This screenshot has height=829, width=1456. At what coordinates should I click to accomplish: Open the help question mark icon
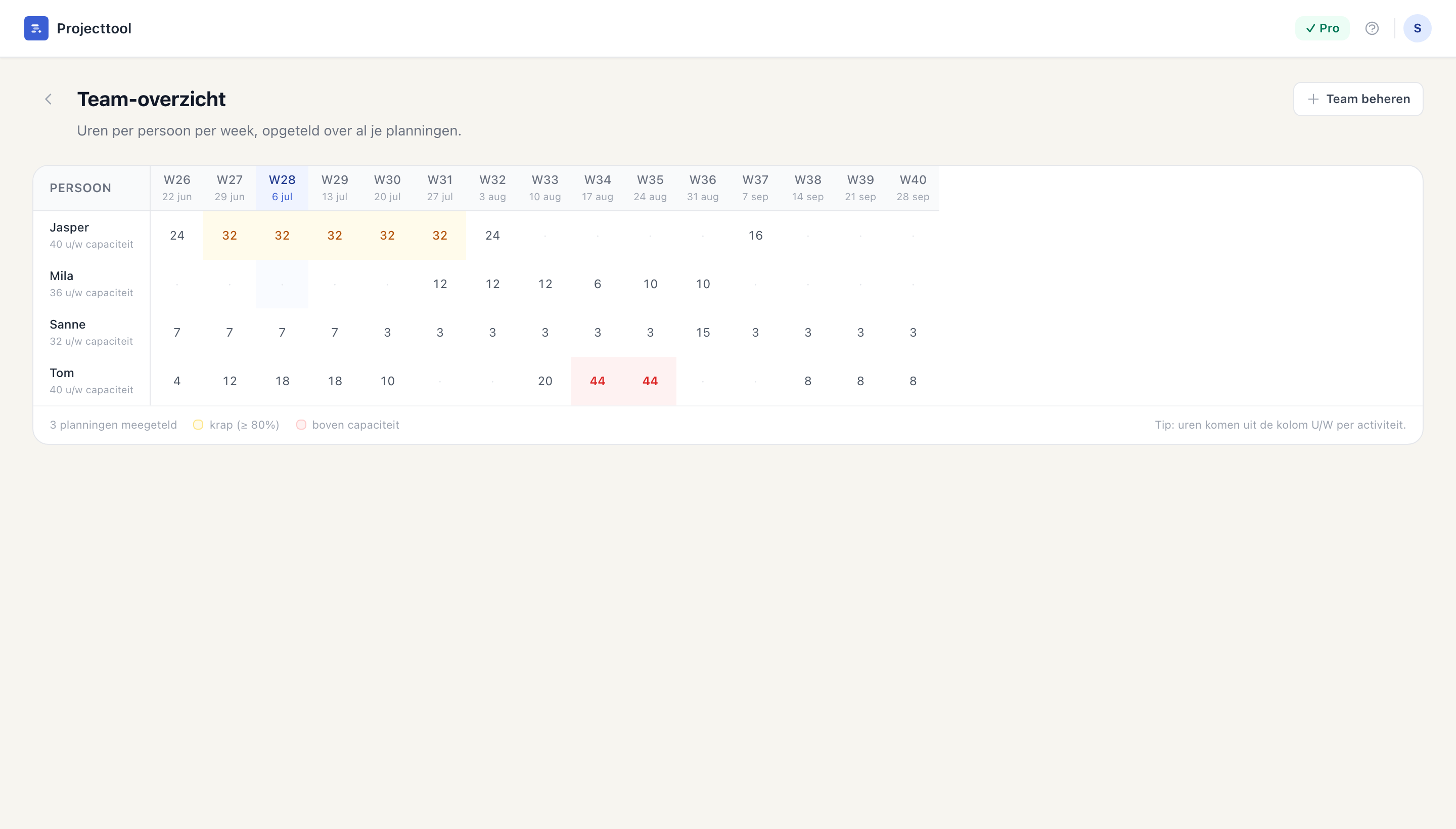point(1372,28)
